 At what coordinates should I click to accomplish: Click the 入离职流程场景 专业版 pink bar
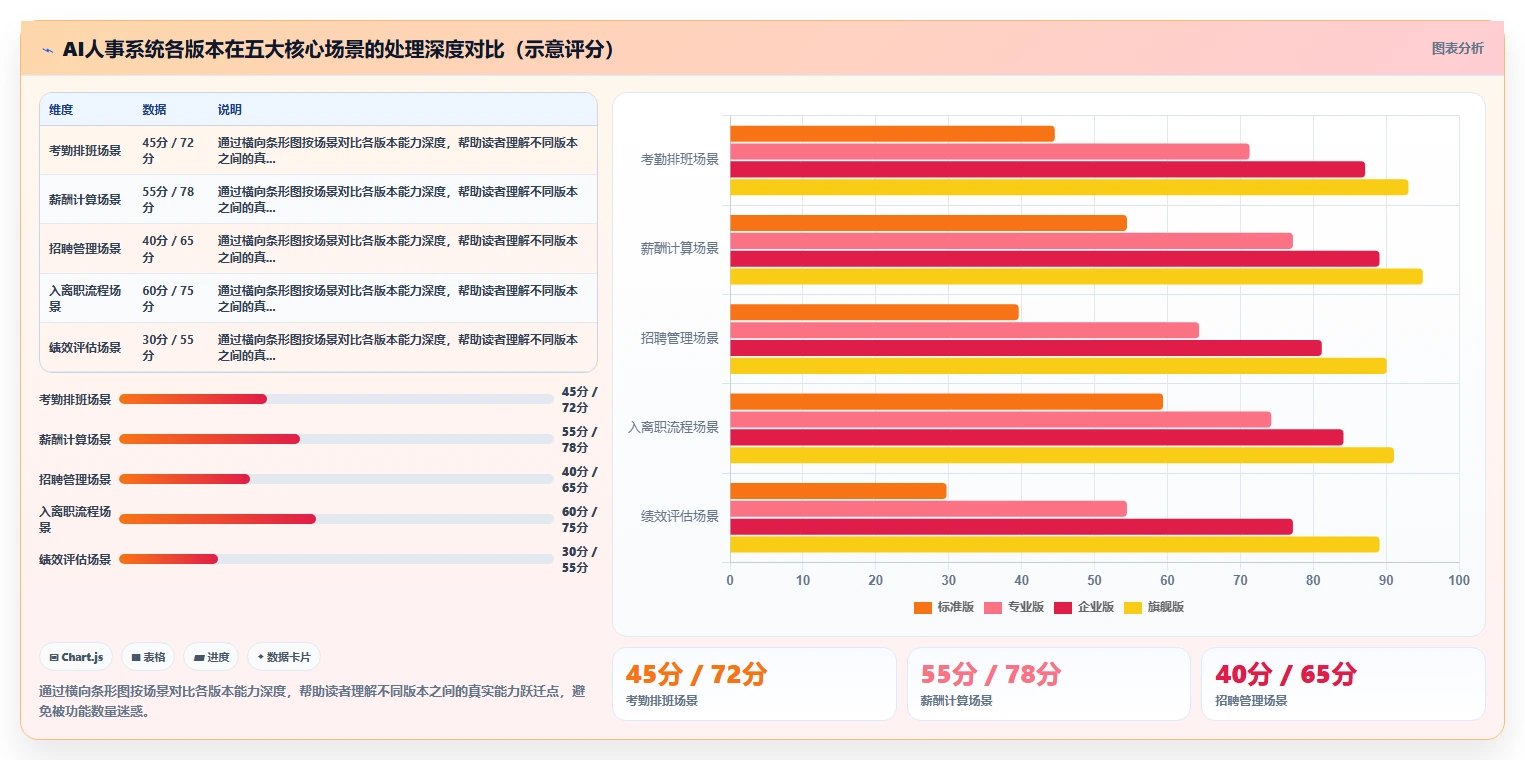coord(1000,420)
